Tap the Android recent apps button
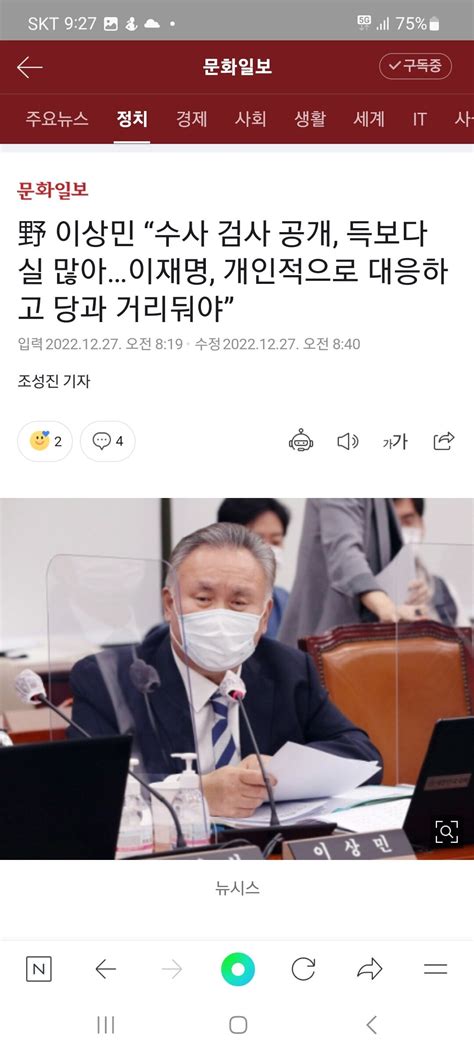 tap(105, 1024)
